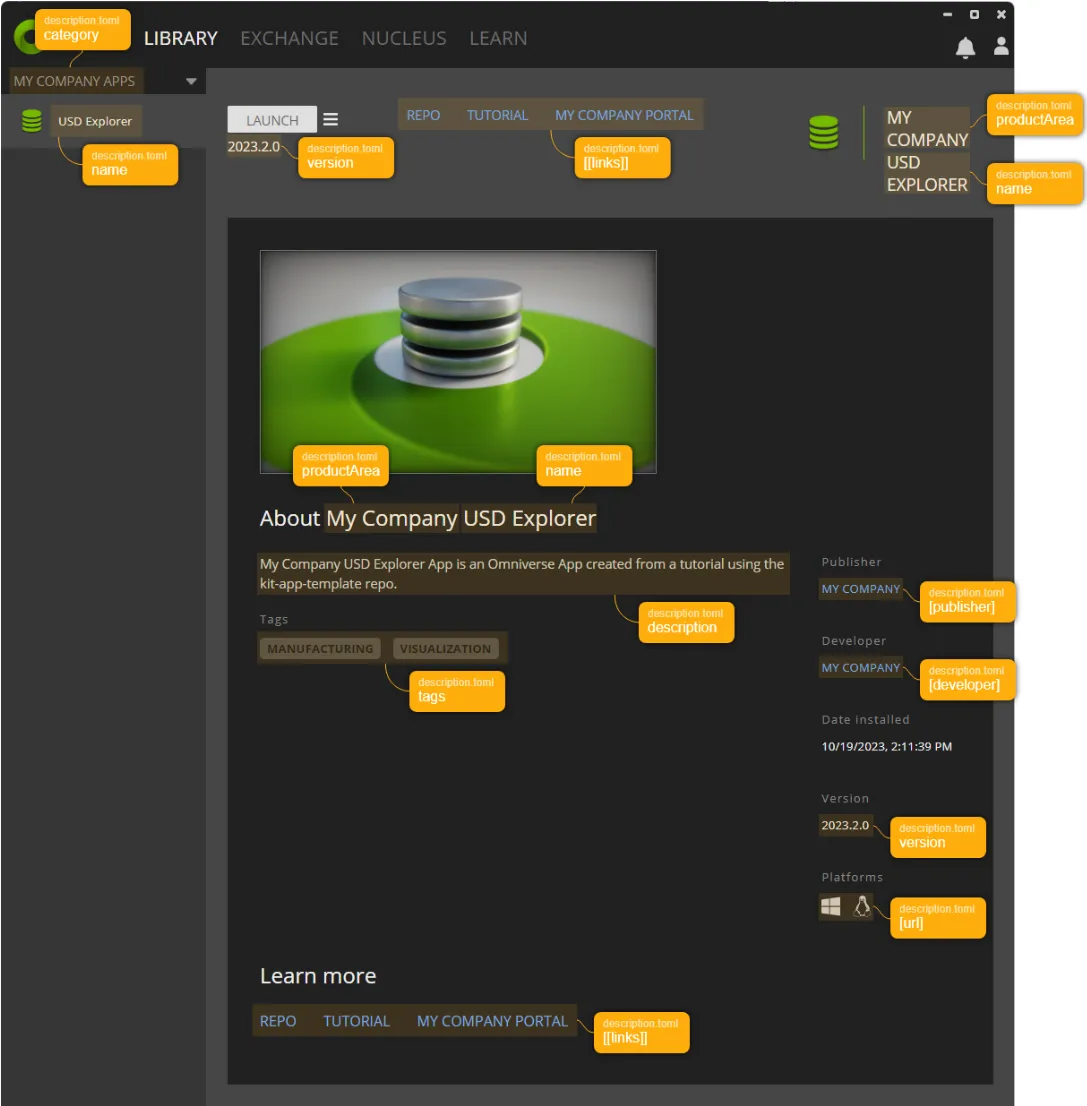Open the notifications bell icon
Viewport: 1087px width, 1106px height.
(965, 48)
